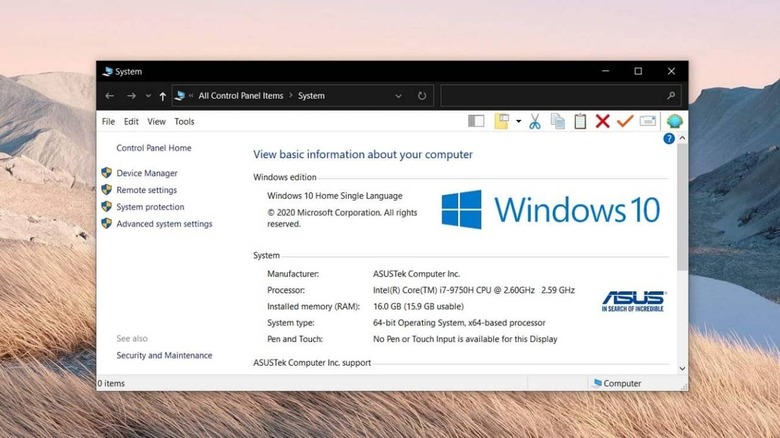Open Device Manager link
780x438 pixels.
pos(147,173)
